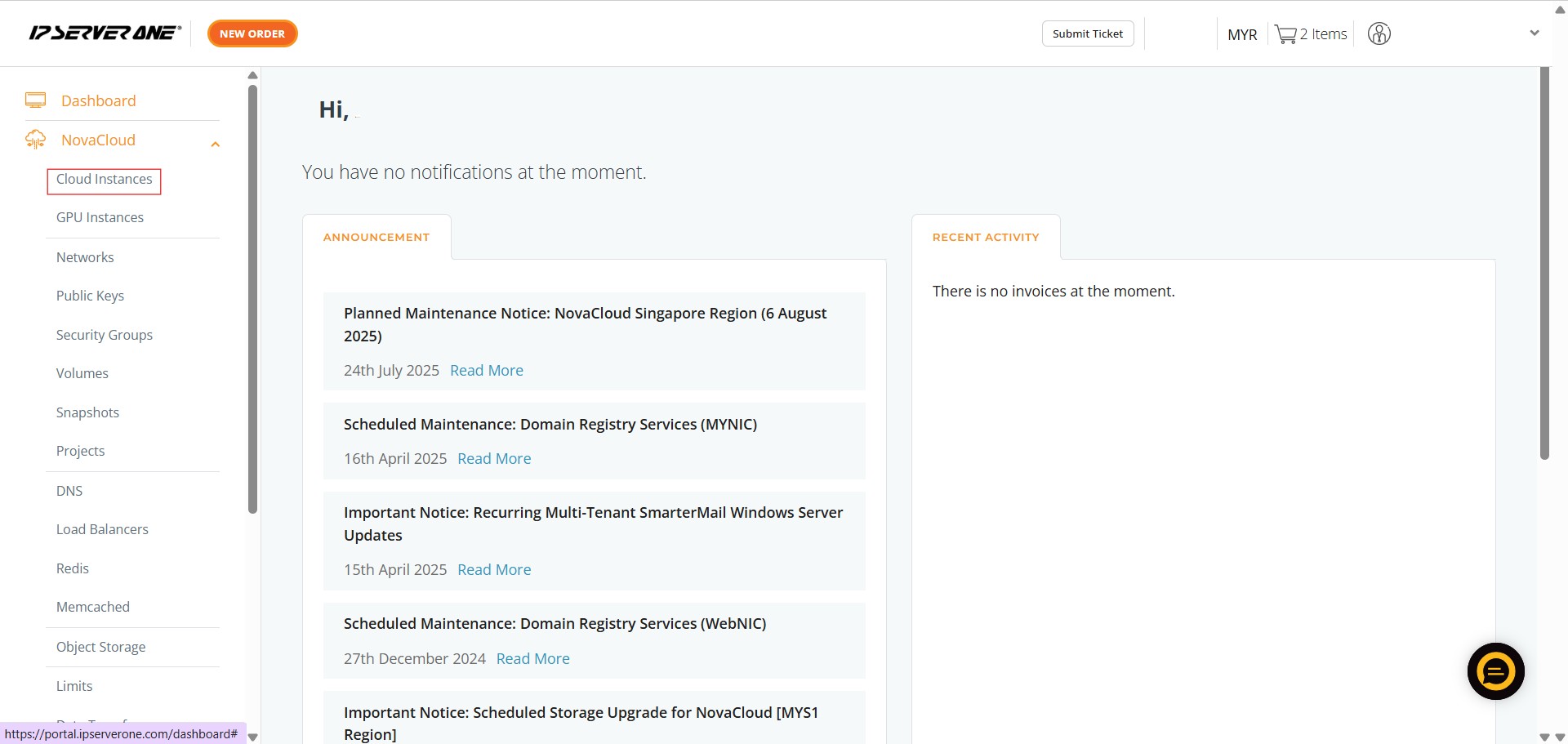The height and width of the screenshot is (744, 1568).
Task: Open Redis in sidebar
Action: pos(72,568)
